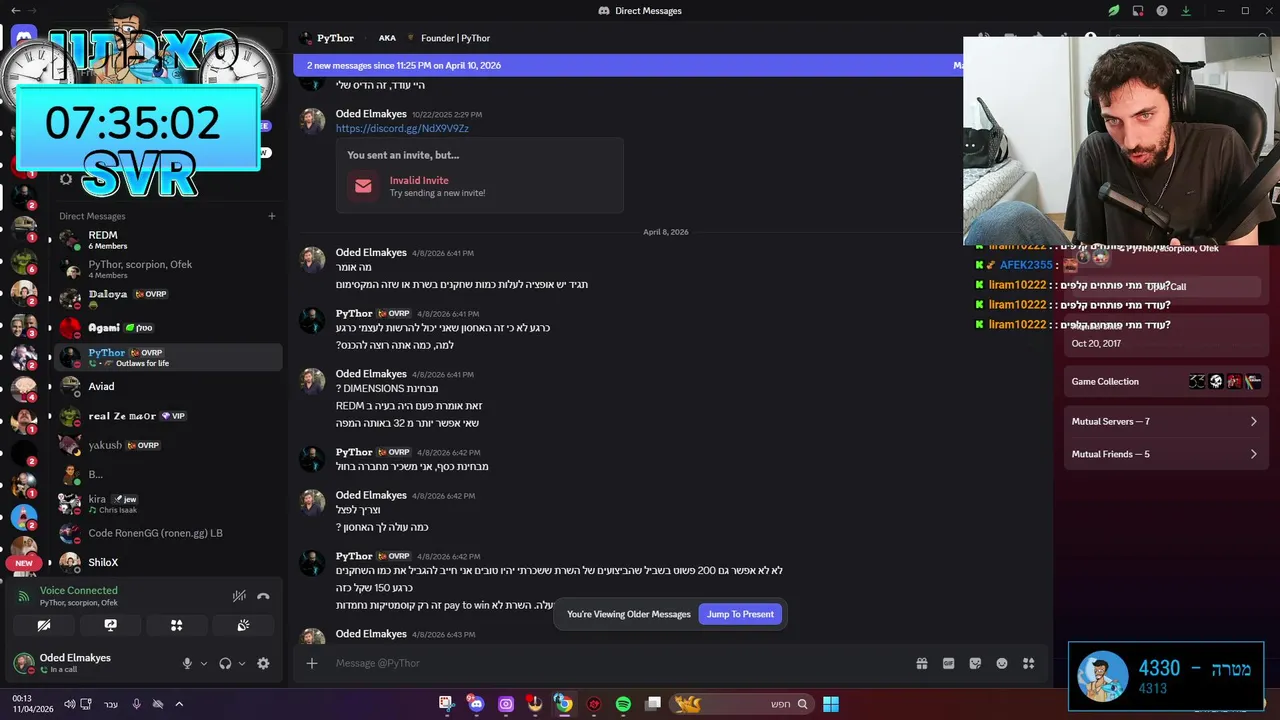This screenshot has height=720, width=1280.
Task: Open PyThor, scorpion, Ofek group chat
Action: click(x=168, y=269)
